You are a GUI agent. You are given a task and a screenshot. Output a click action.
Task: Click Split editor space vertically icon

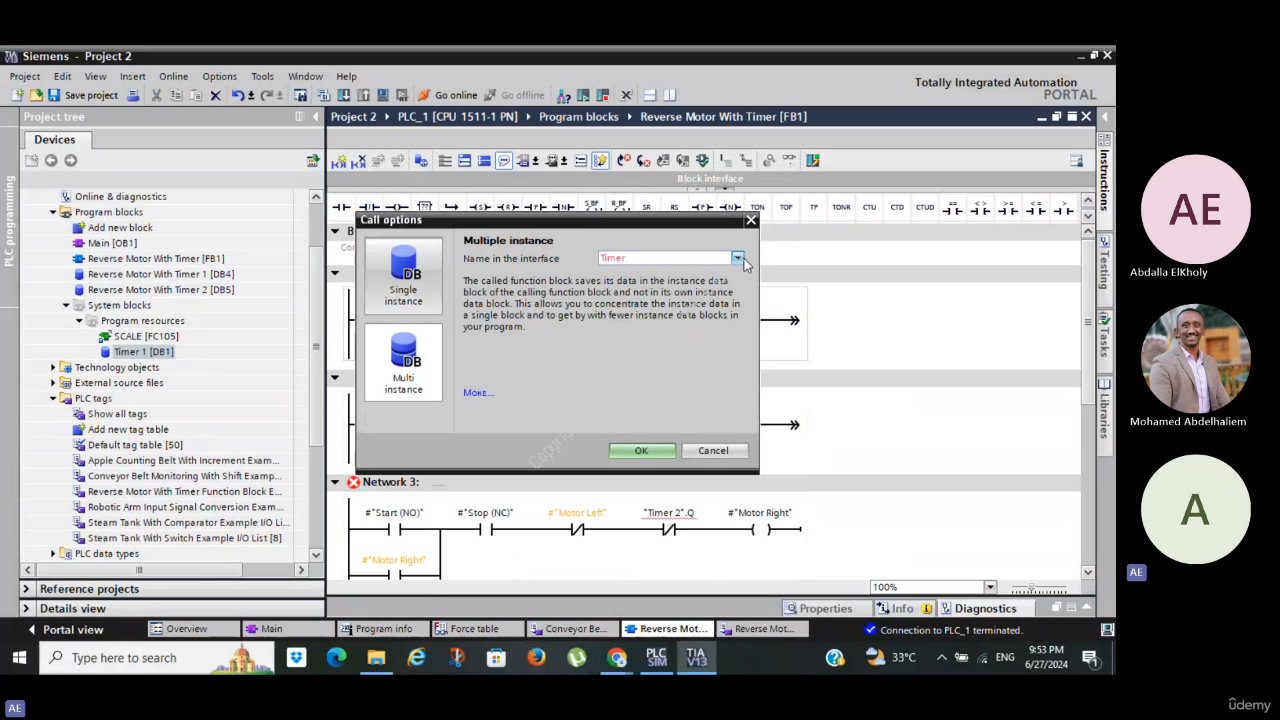click(x=669, y=95)
